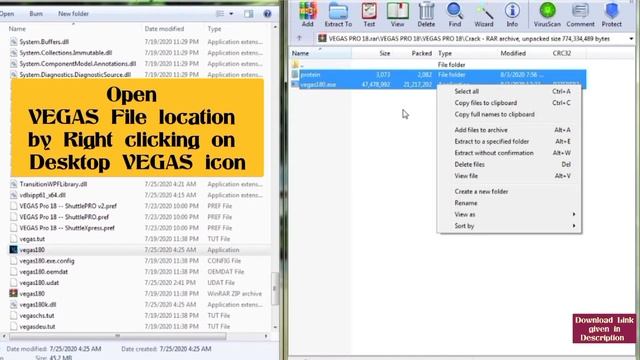Open the WinRAR Wizard tool
This screenshot has width=640, height=360.
tap(484, 14)
